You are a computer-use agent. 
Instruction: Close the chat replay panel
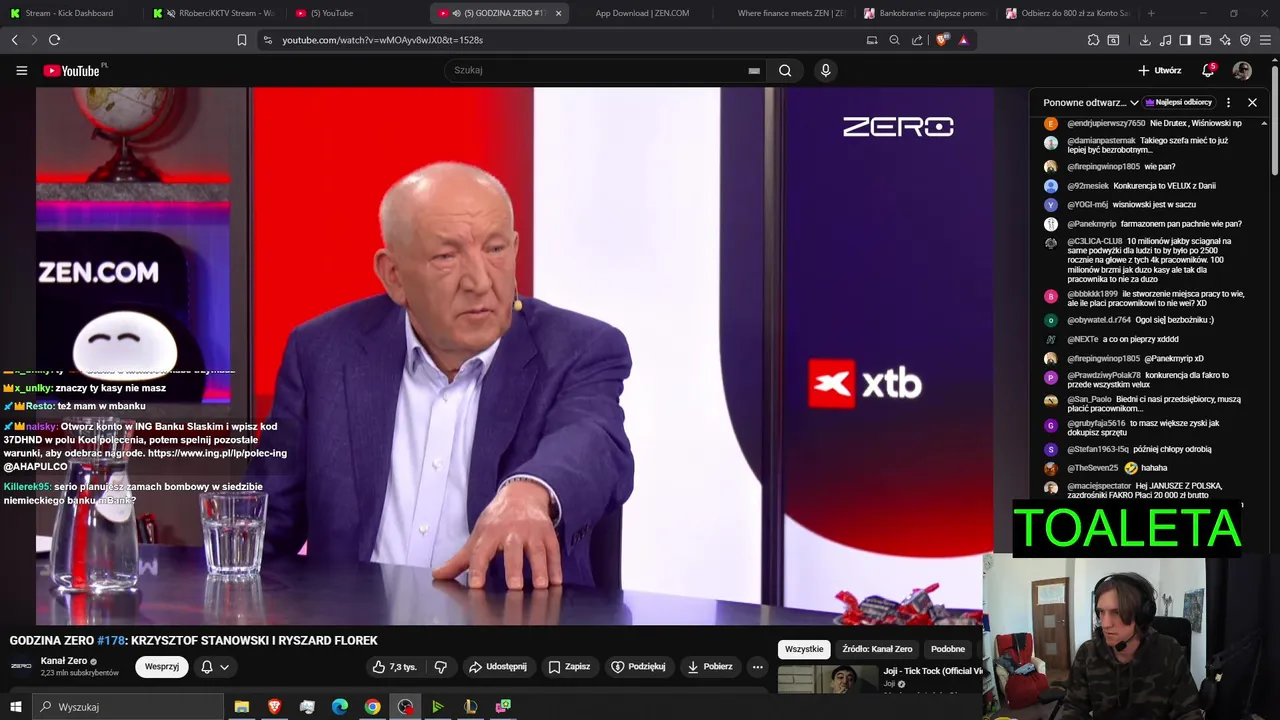pos(1252,102)
